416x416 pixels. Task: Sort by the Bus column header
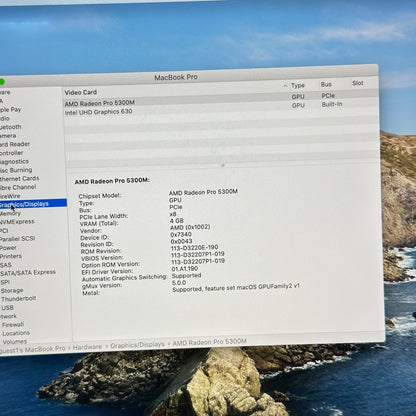tap(326, 84)
